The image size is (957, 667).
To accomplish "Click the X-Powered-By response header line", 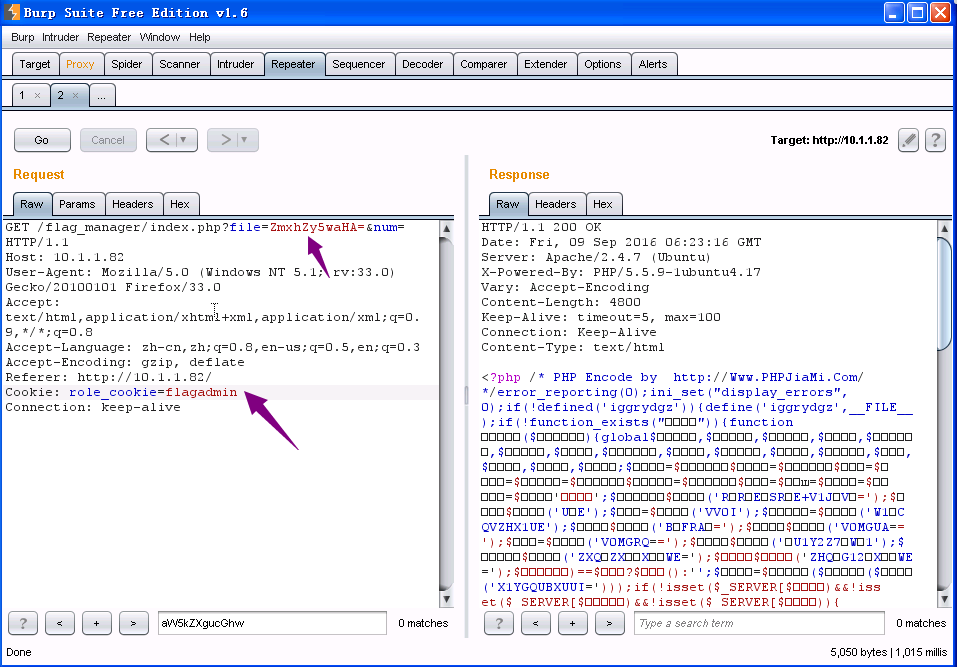I will 621,273.
